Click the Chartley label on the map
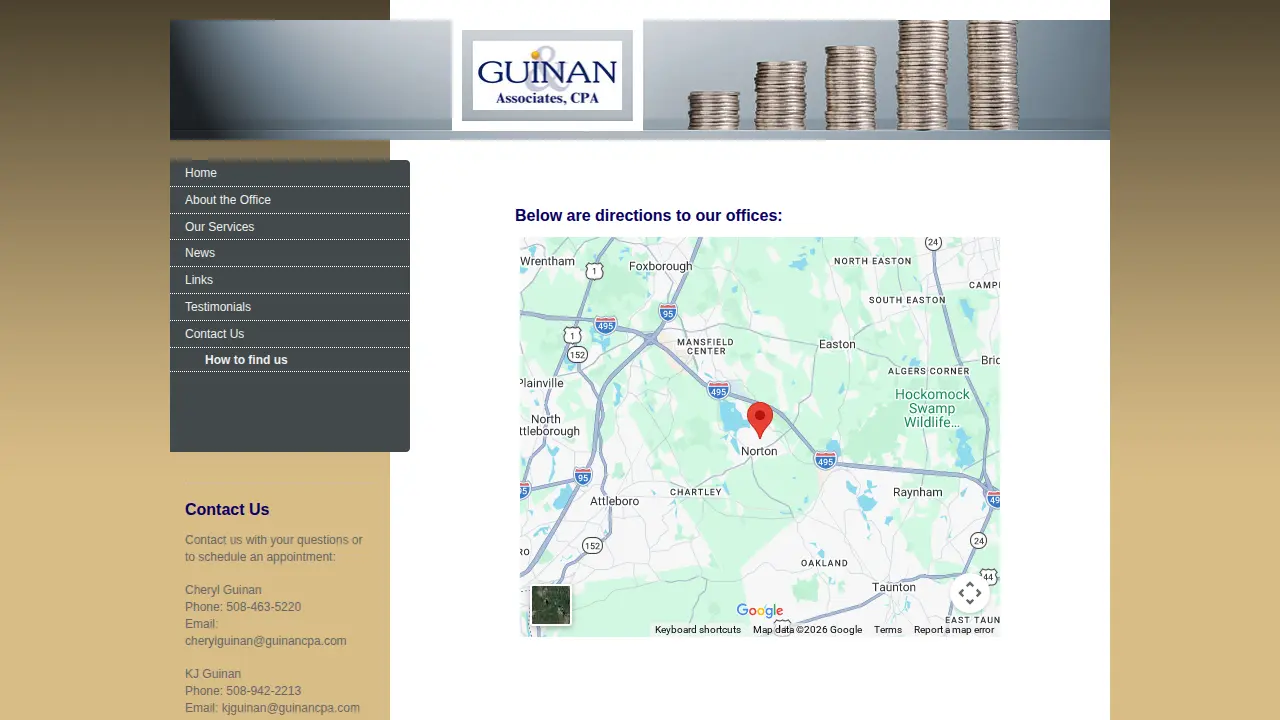The width and height of the screenshot is (1280, 720). tap(696, 492)
